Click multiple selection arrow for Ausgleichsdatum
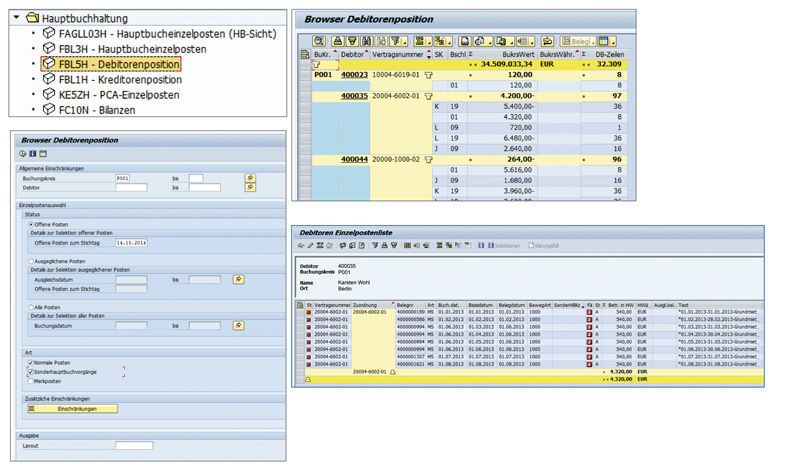Image resolution: width=800 pixels, height=468 pixels. pyautogui.click(x=238, y=279)
